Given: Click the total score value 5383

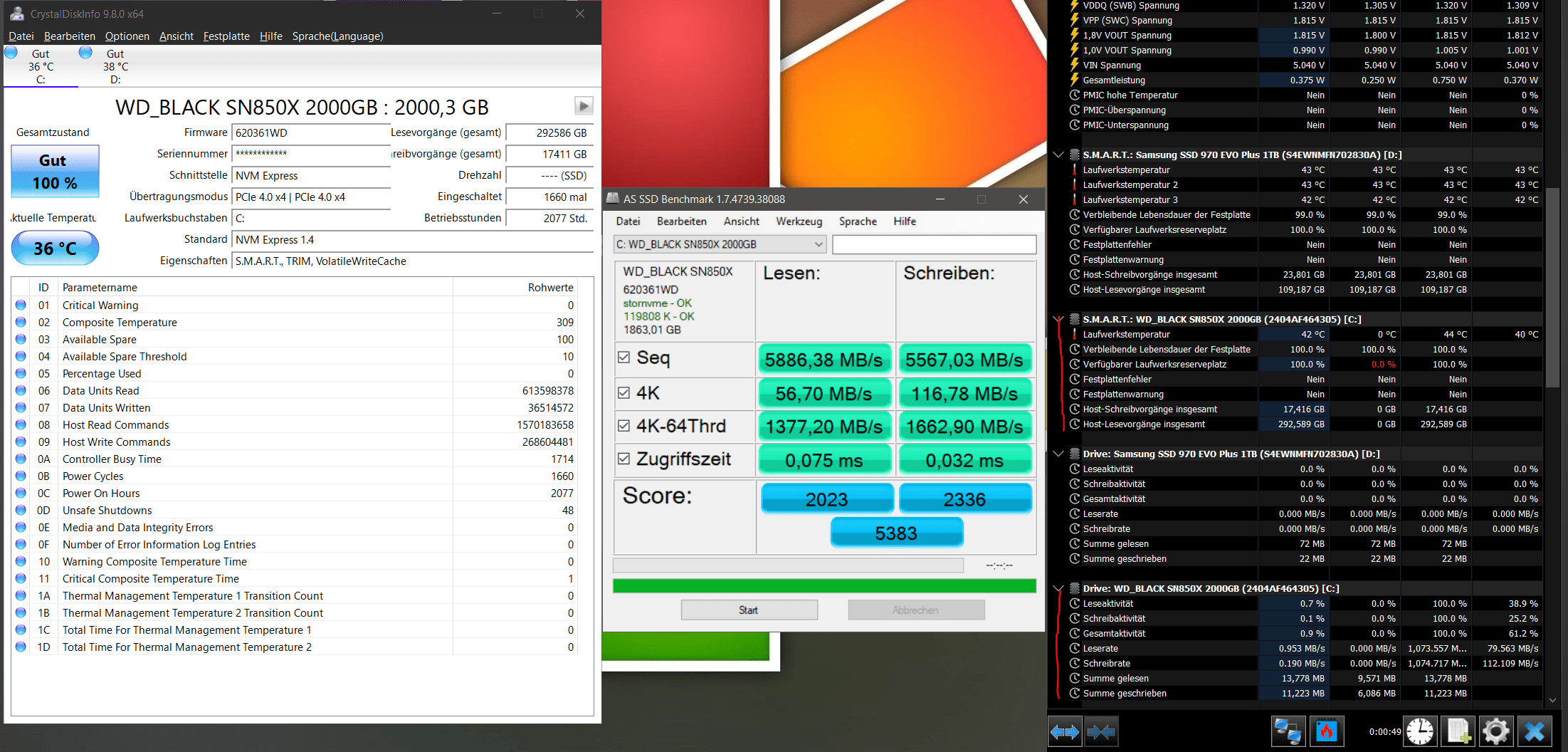Looking at the screenshot, I should tap(896, 533).
